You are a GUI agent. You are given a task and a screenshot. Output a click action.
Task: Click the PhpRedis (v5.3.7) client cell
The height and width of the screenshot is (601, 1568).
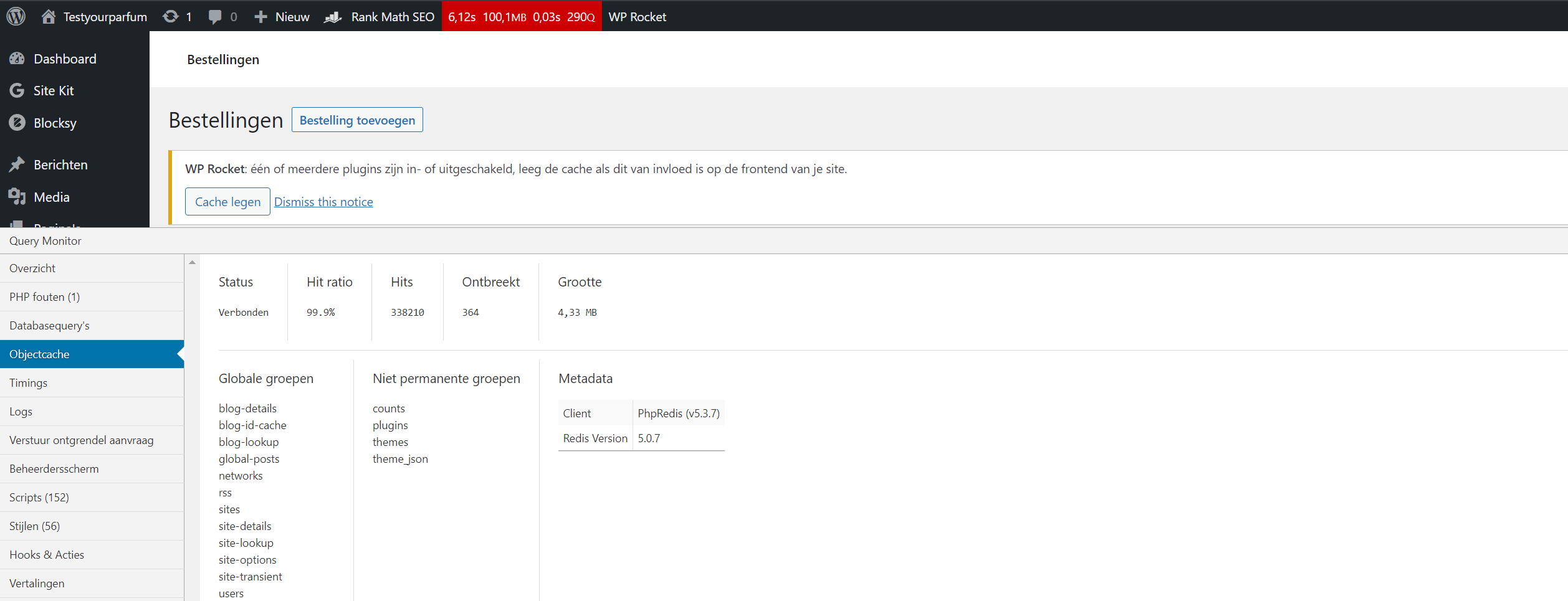click(679, 413)
